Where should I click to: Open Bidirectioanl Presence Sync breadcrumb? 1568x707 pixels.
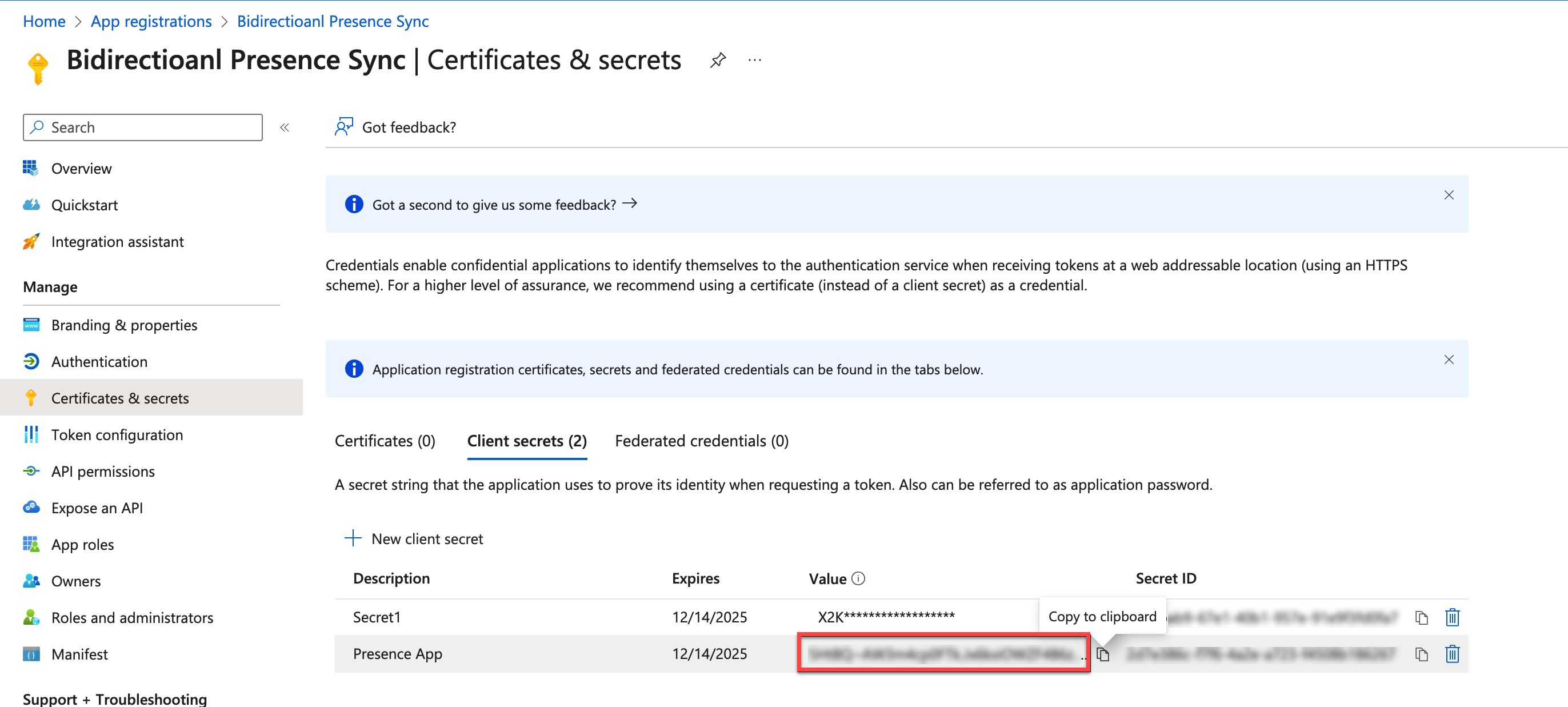[333, 21]
